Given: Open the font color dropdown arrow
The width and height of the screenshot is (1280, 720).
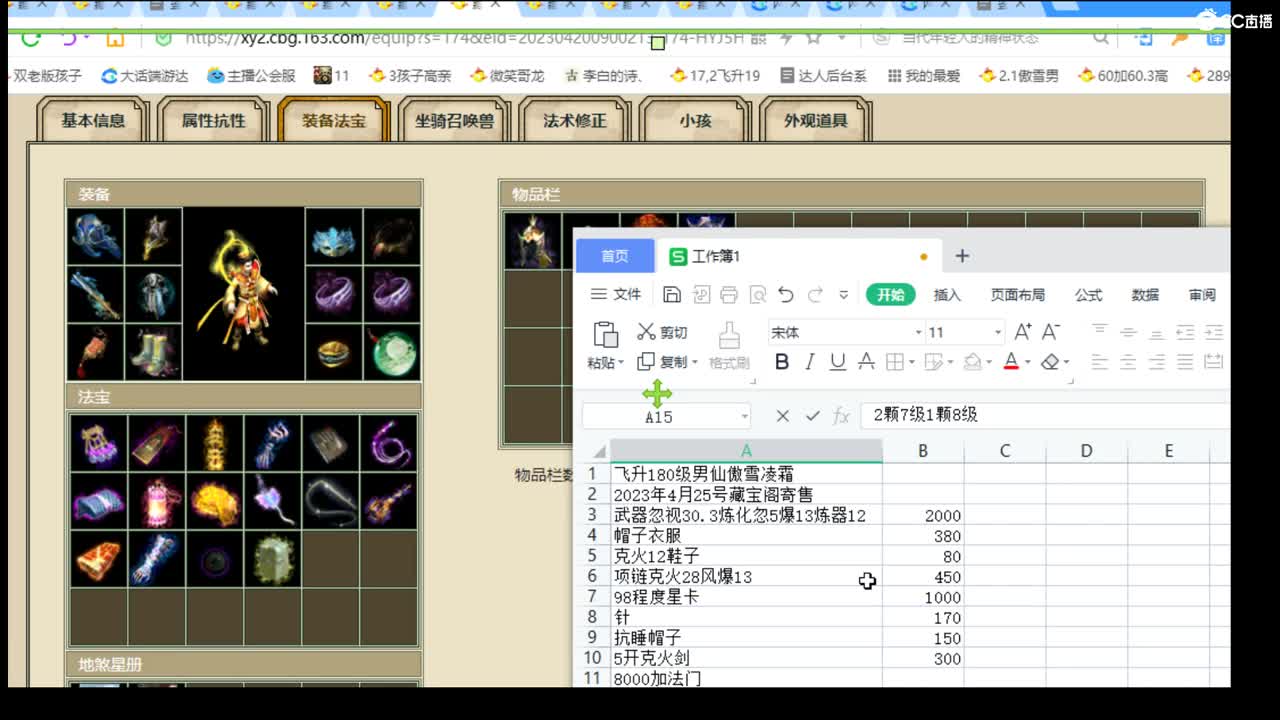Looking at the screenshot, I should click(1027, 362).
